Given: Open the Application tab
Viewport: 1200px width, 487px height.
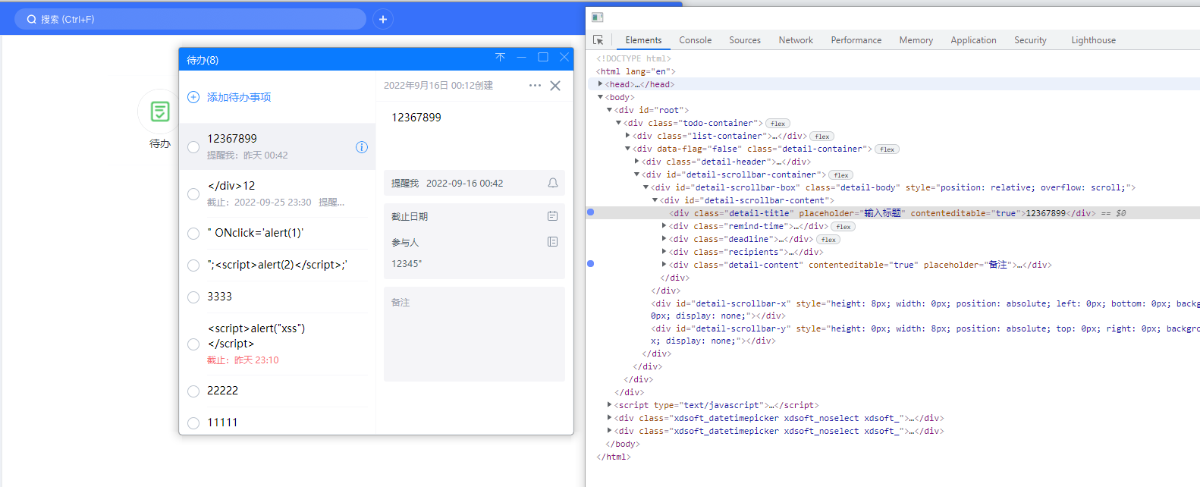Looking at the screenshot, I should [974, 40].
